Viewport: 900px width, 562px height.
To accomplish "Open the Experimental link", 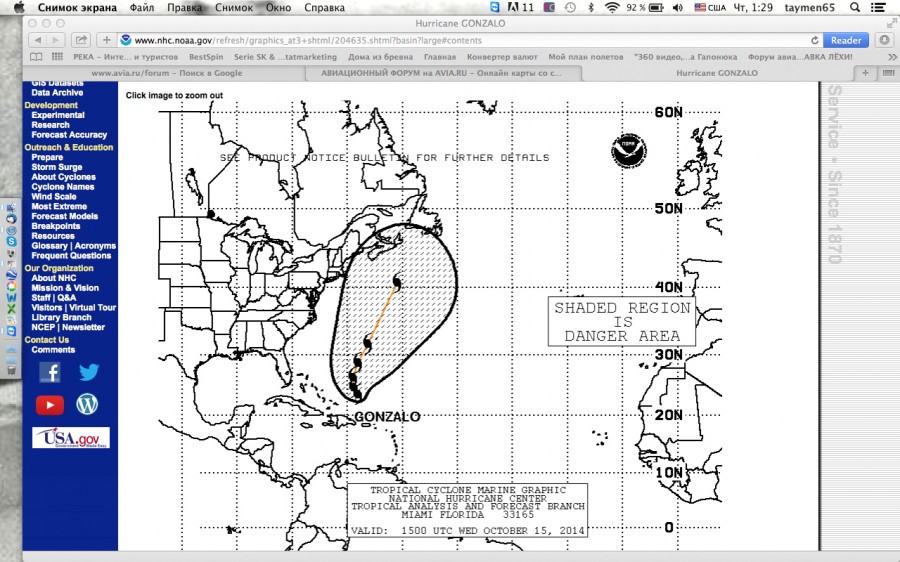I will (x=58, y=115).
